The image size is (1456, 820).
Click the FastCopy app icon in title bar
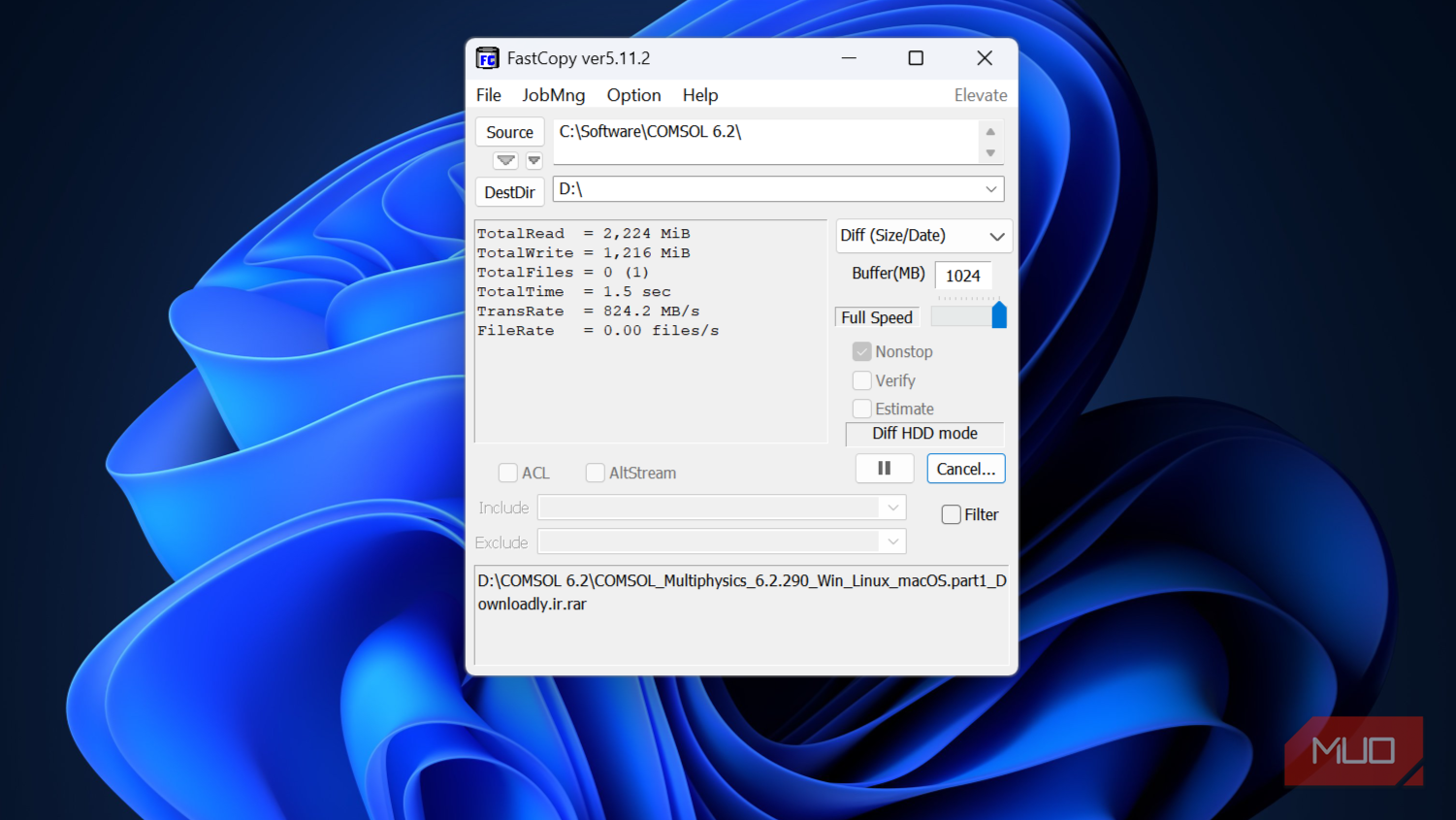[x=487, y=59]
